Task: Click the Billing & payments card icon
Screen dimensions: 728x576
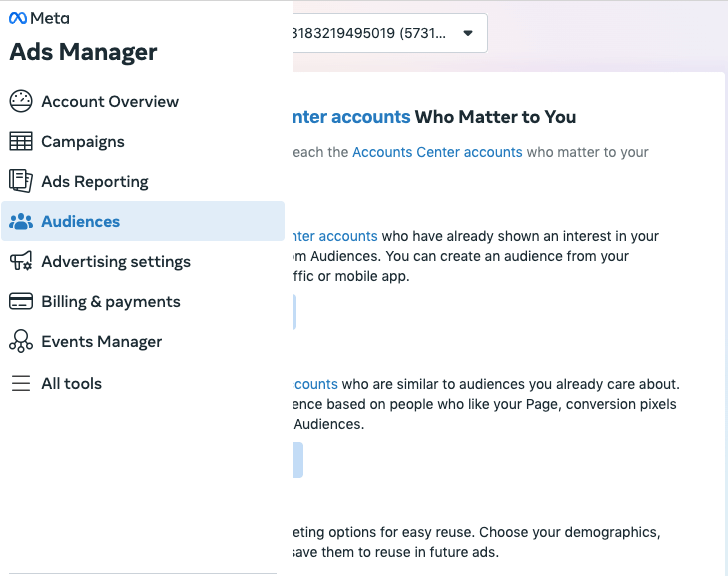Action: (21, 301)
